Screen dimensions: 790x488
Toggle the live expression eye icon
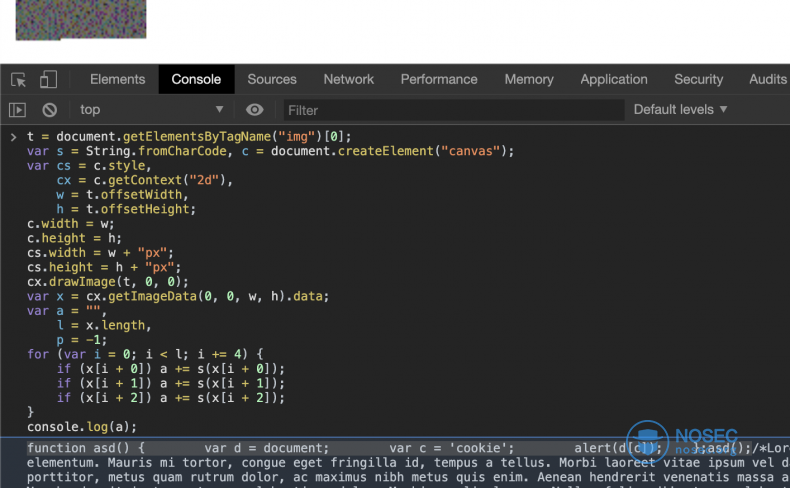point(254,109)
